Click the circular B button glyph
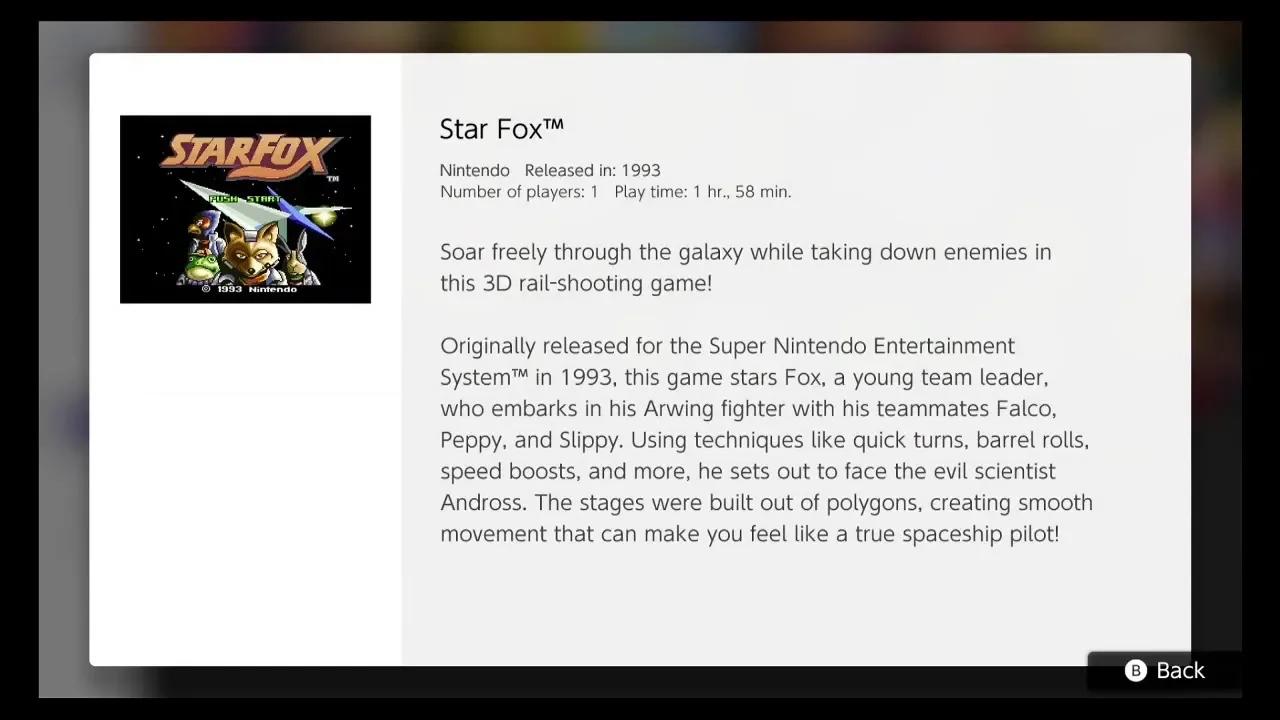The image size is (1280, 720). click(x=1135, y=671)
